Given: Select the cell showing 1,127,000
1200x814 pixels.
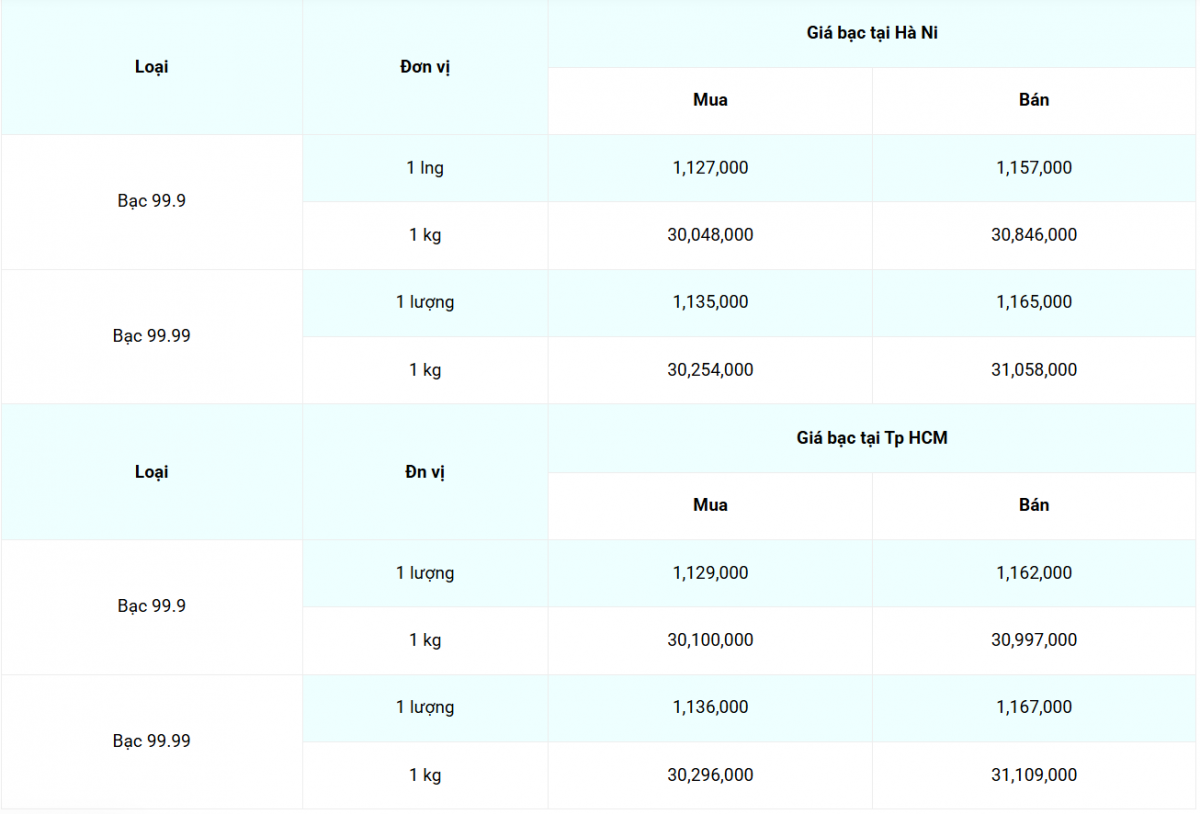Looking at the screenshot, I should click(x=710, y=168).
